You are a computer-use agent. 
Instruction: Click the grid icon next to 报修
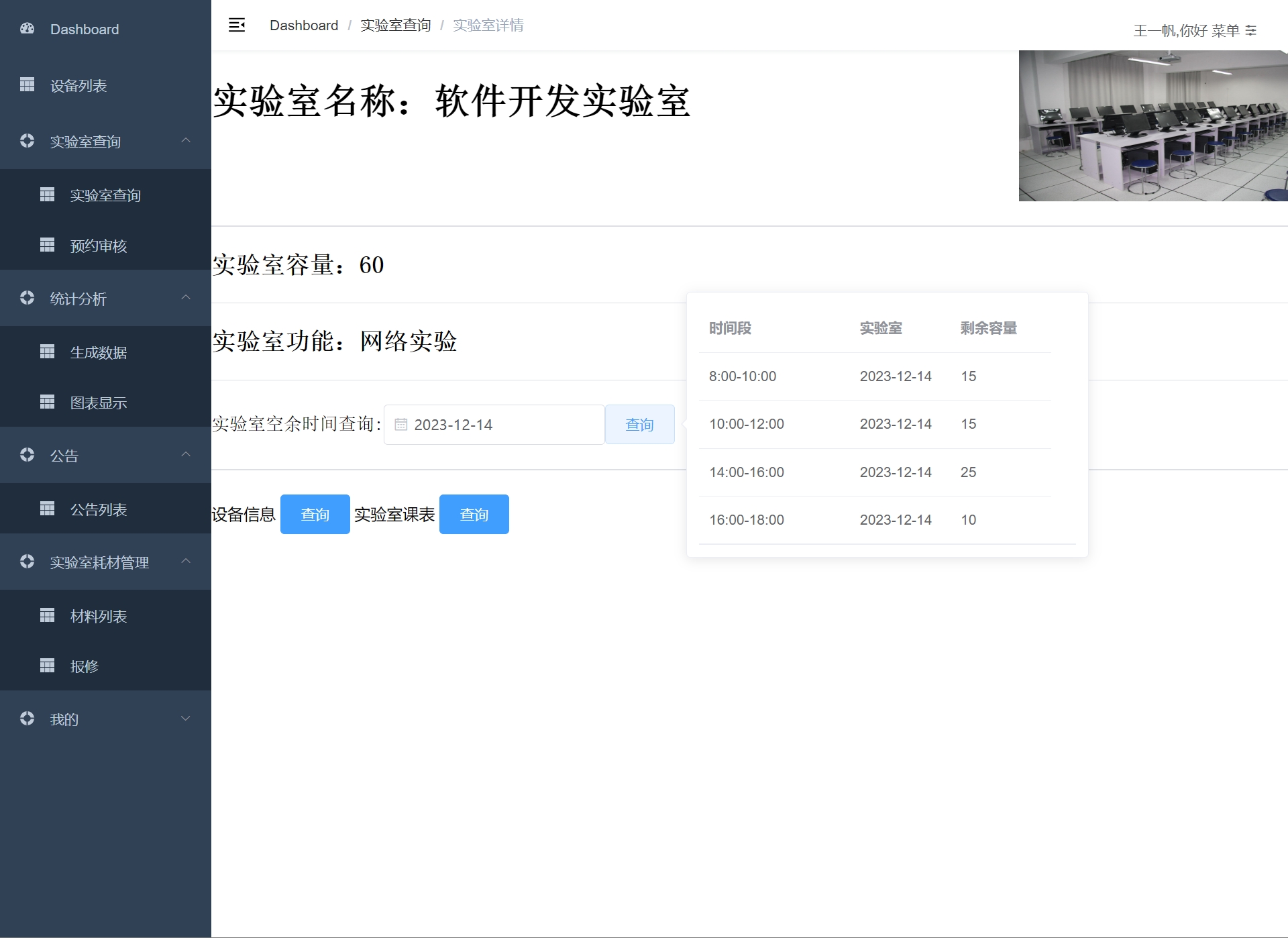tap(48, 666)
